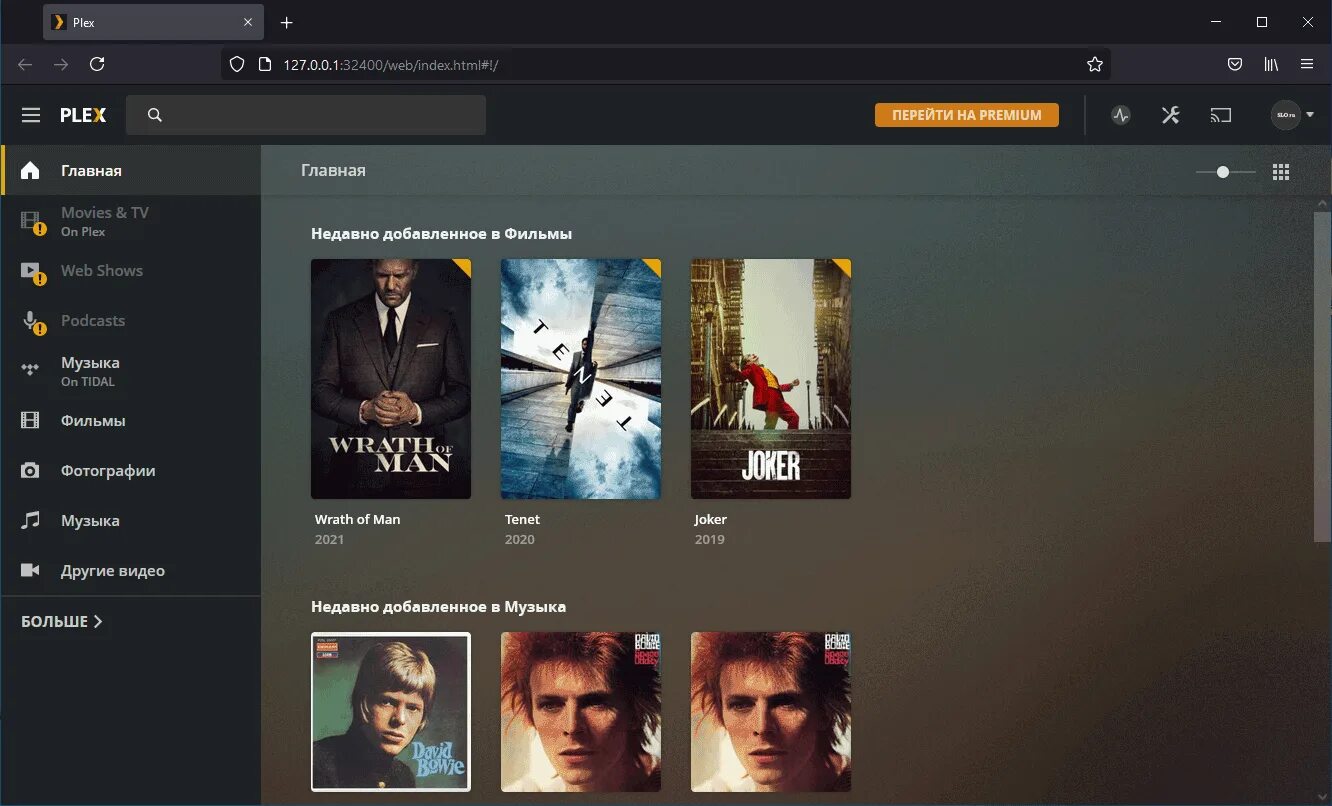Open Joker movie poster
This screenshot has height=806, width=1332.
771,379
